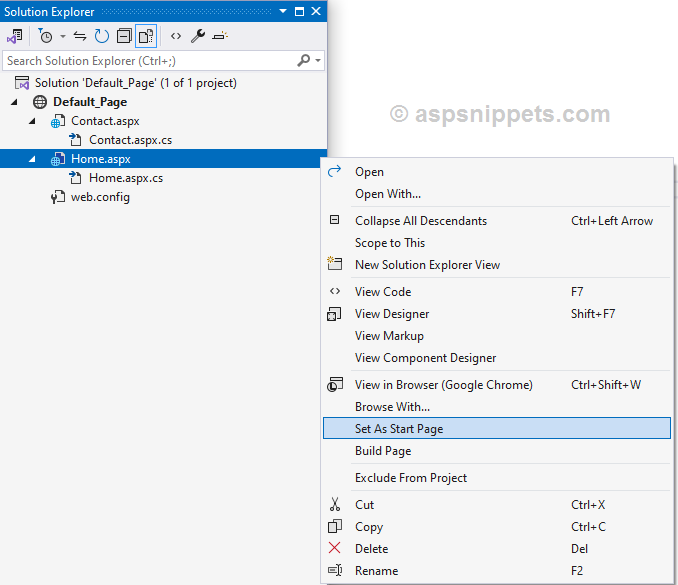The image size is (678, 585).
Task: Select Build Page menu item
Action: [497, 451]
